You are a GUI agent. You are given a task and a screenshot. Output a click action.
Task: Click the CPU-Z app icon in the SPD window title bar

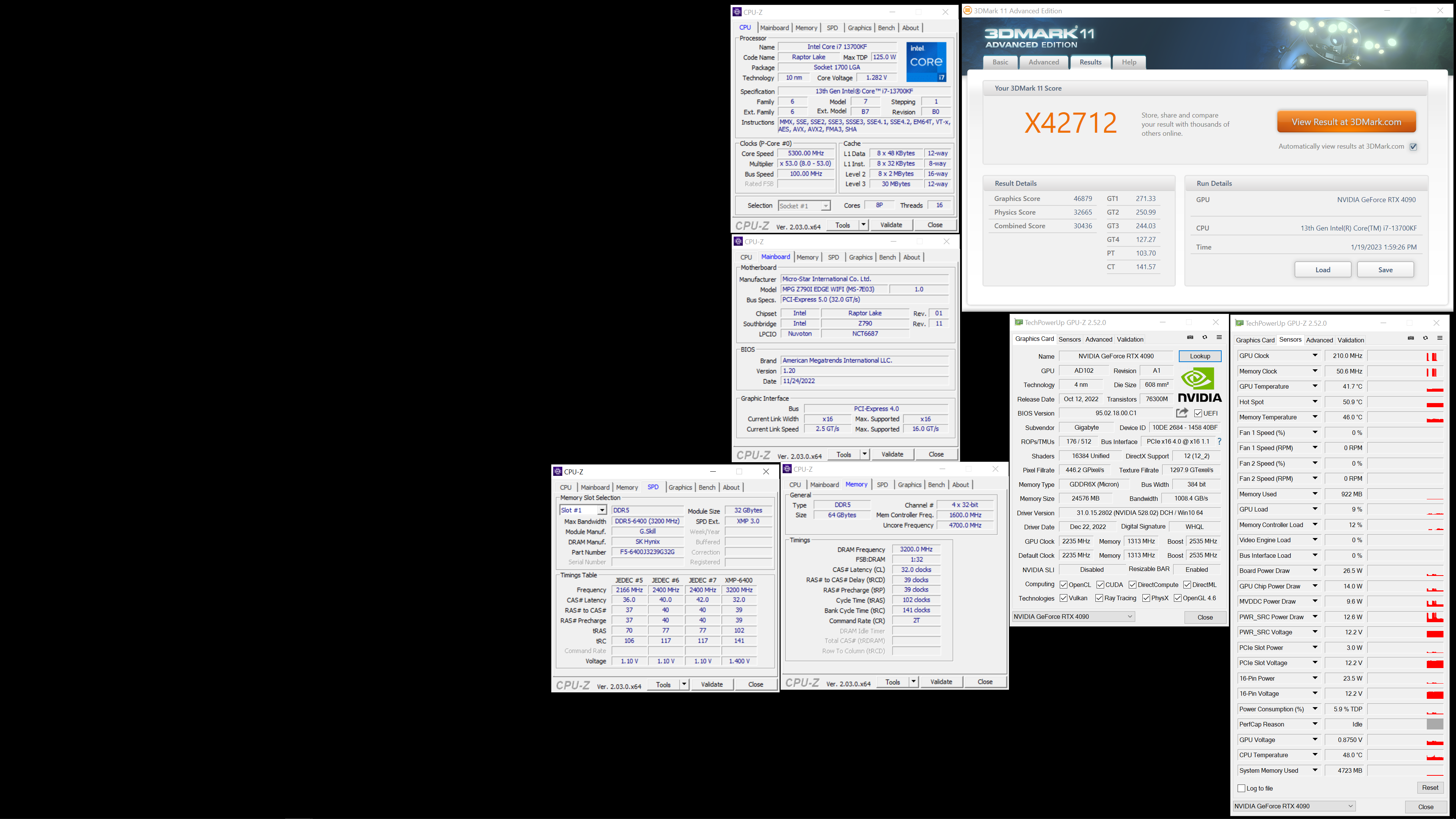click(x=558, y=471)
